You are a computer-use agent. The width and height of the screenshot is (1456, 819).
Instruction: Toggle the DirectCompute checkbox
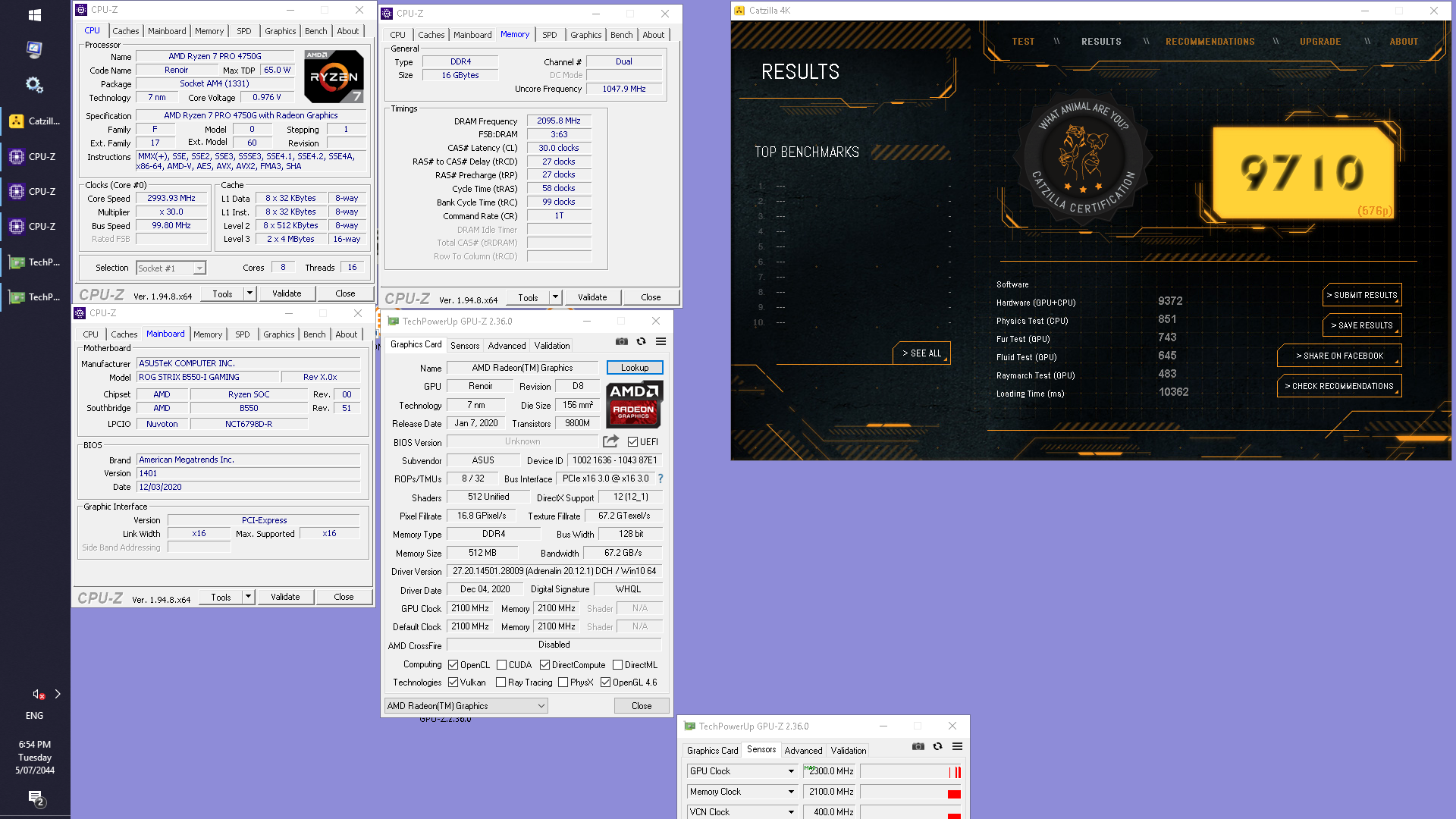coord(544,664)
